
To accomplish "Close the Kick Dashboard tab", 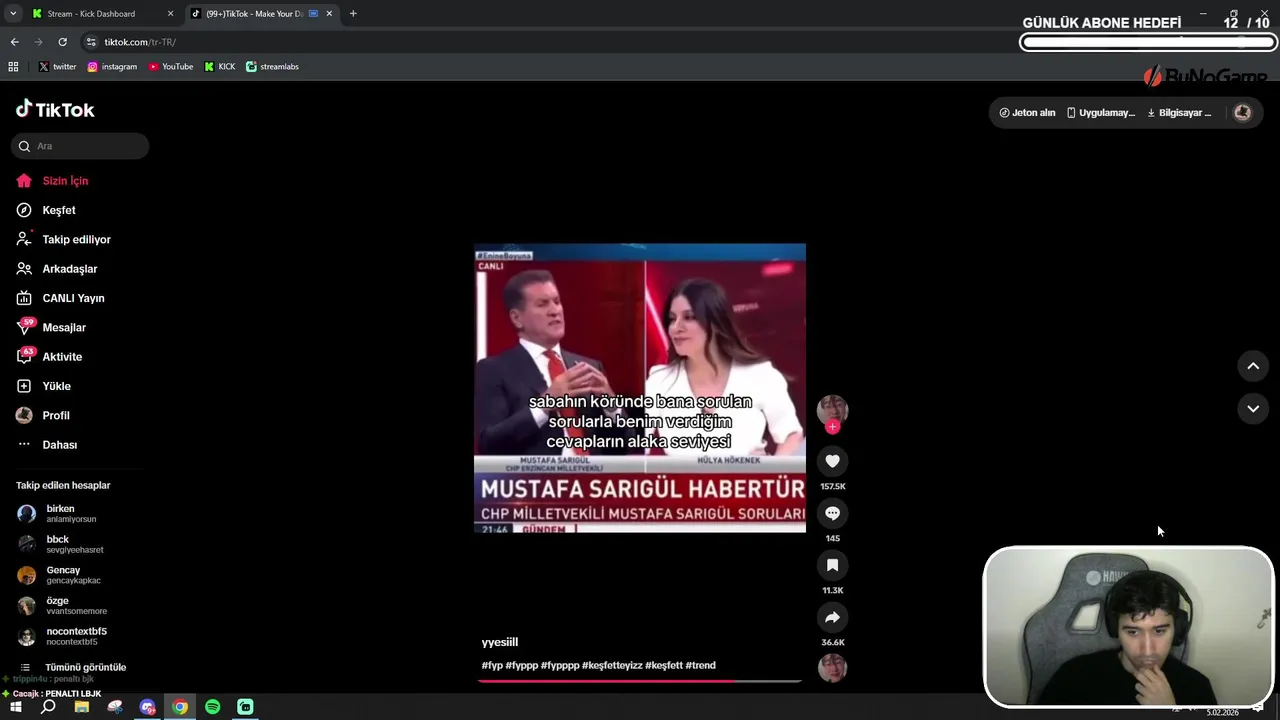I will (x=170, y=14).
